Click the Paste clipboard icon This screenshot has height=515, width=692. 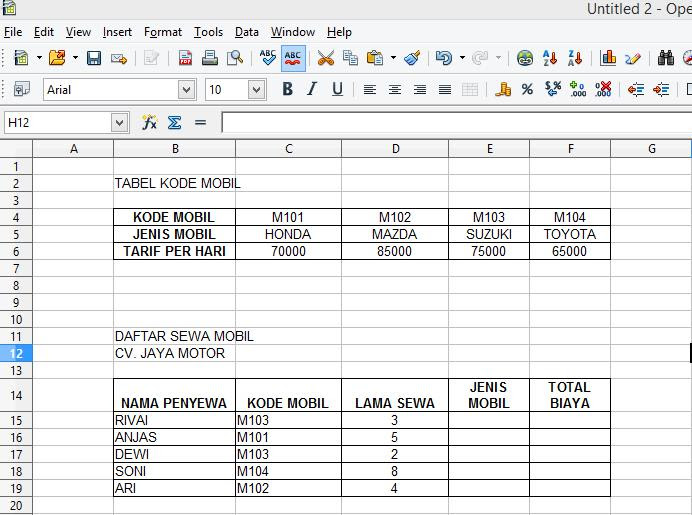tap(375, 58)
